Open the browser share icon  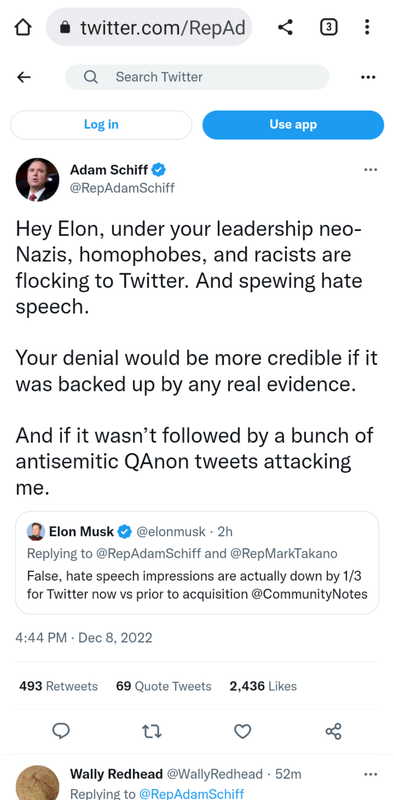click(x=286, y=27)
